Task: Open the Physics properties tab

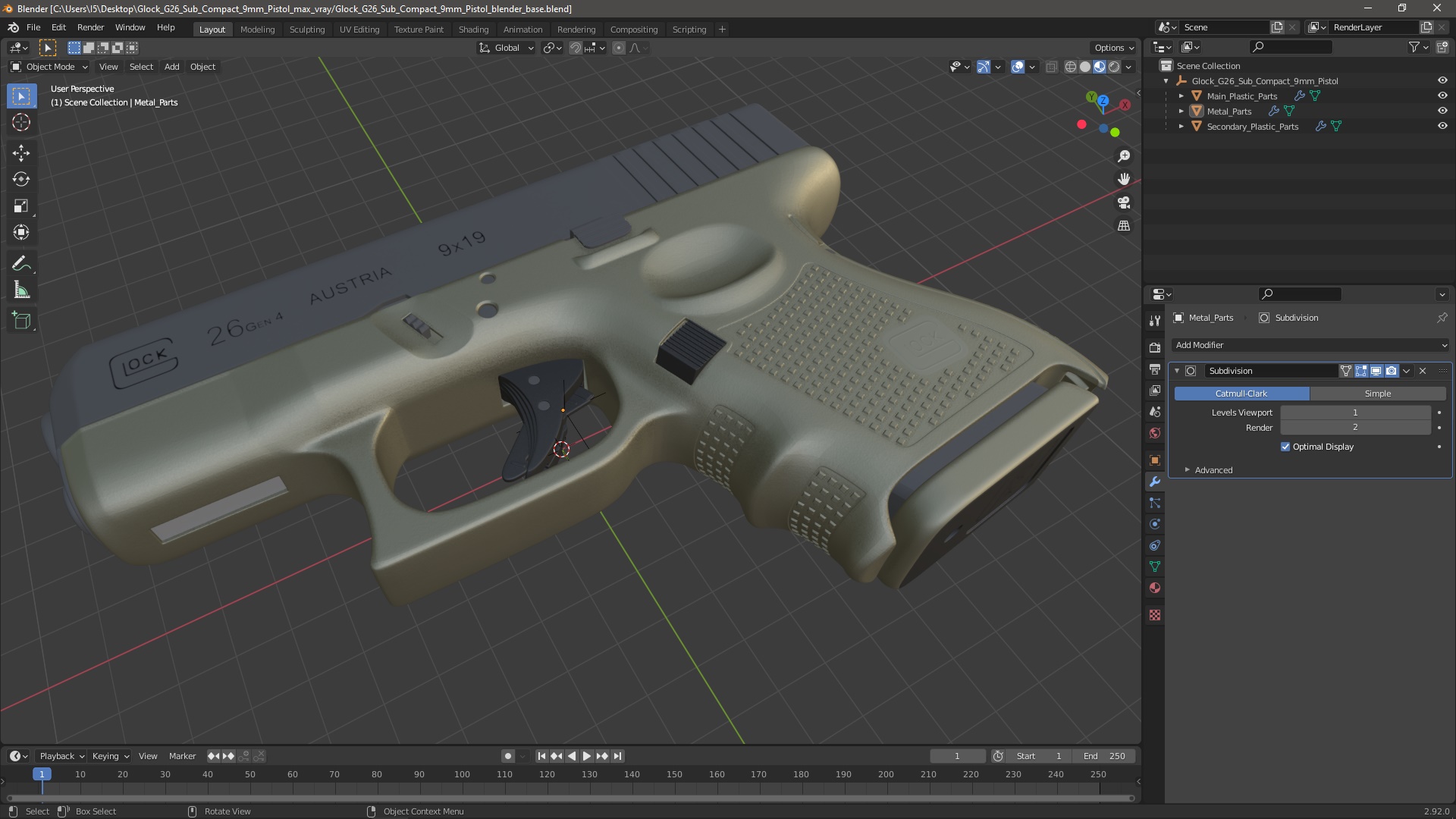Action: coord(1155,524)
